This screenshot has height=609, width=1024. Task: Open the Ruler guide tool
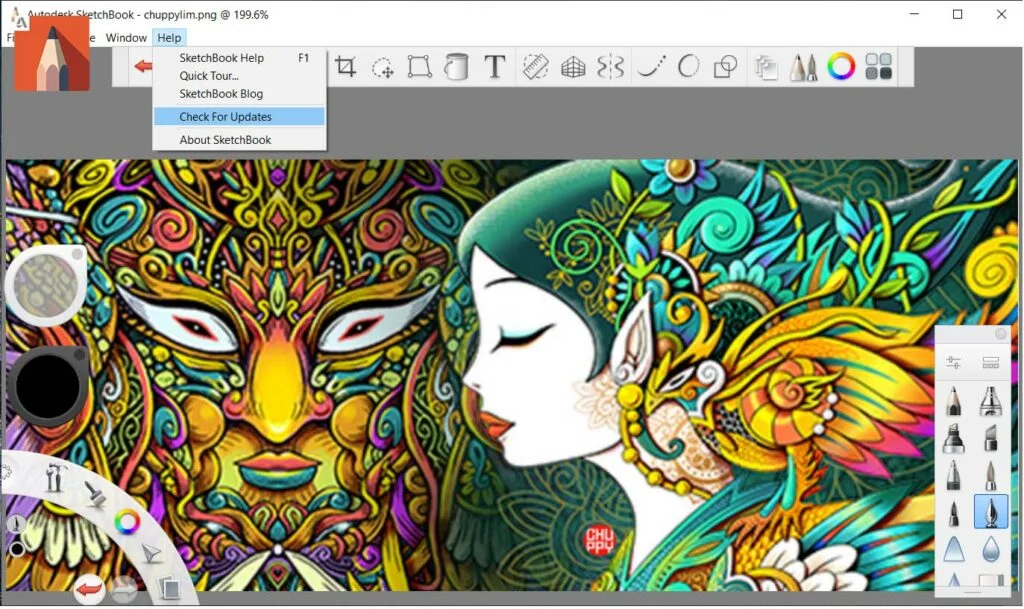pos(534,66)
